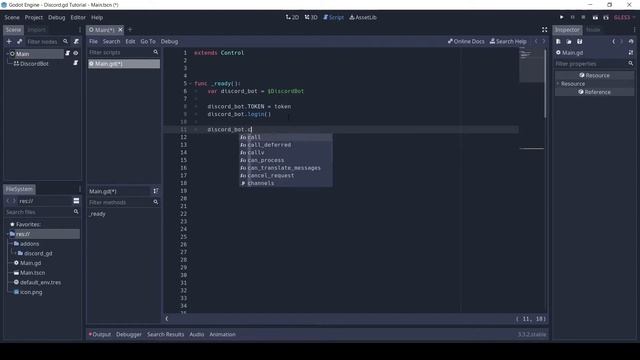The width and height of the screenshot is (640, 360).
Task: Open the Search Results panel
Action: pos(165,334)
